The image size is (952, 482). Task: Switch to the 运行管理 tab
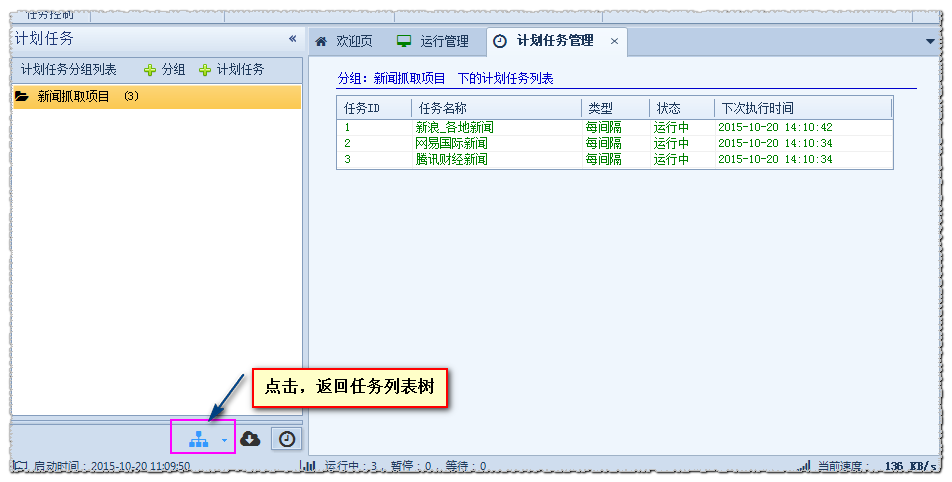coord(433,41)
